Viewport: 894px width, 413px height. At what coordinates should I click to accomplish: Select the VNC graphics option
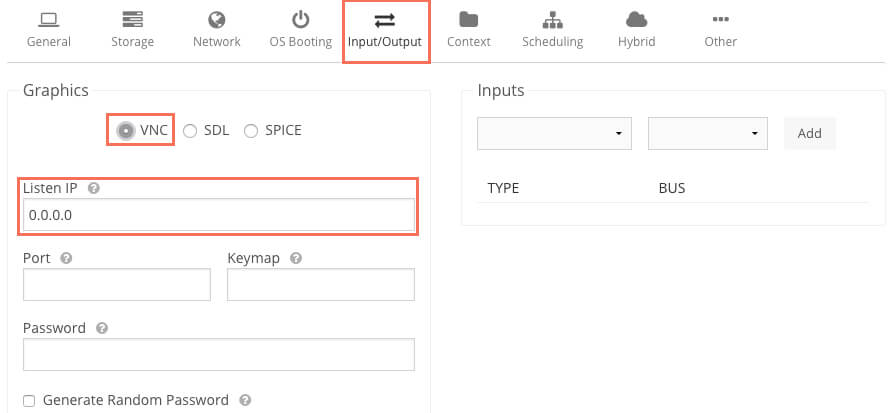pos(126,130)
